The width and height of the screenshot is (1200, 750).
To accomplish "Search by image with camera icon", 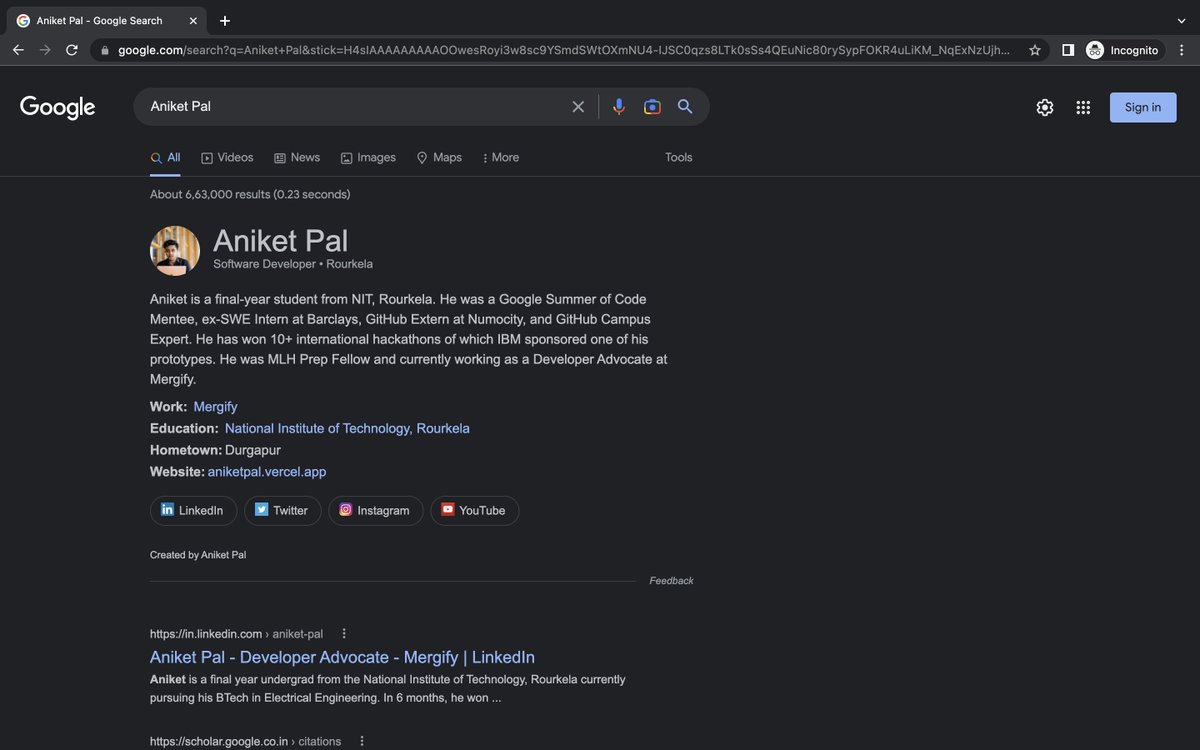I will [652, 107].
